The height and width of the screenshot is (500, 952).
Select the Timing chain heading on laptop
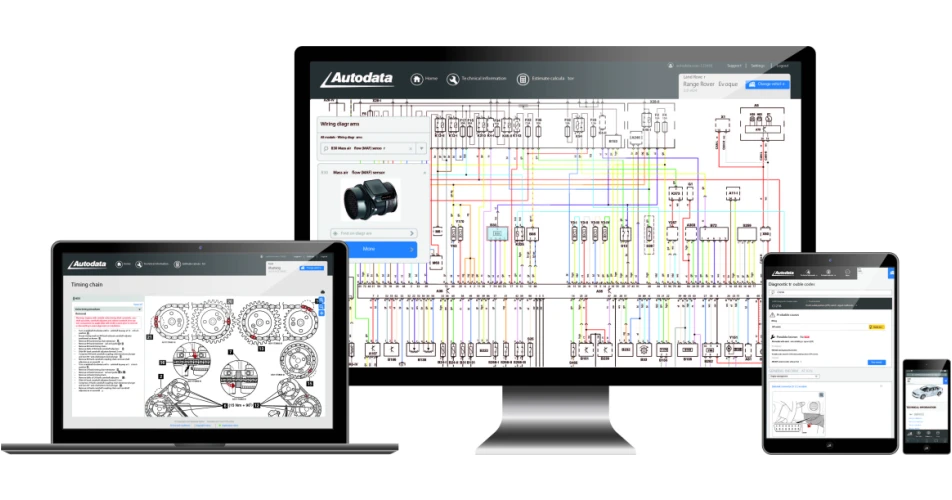pyautogui.click(x=87, y=285)
